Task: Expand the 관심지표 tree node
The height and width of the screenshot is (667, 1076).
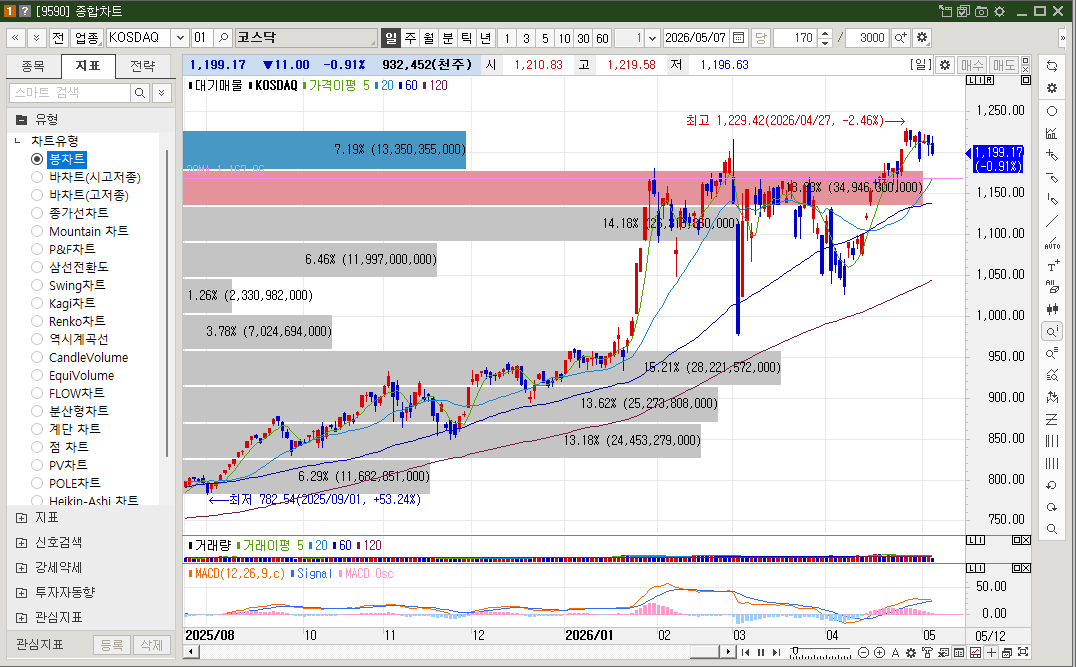Action: coord(21,617)
